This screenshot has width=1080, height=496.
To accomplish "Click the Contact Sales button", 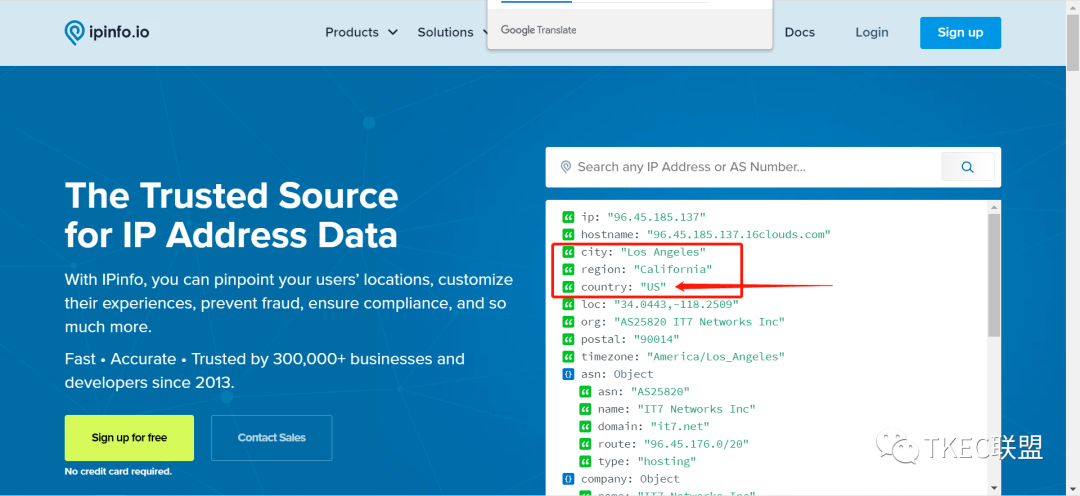I will click(271, 437).
